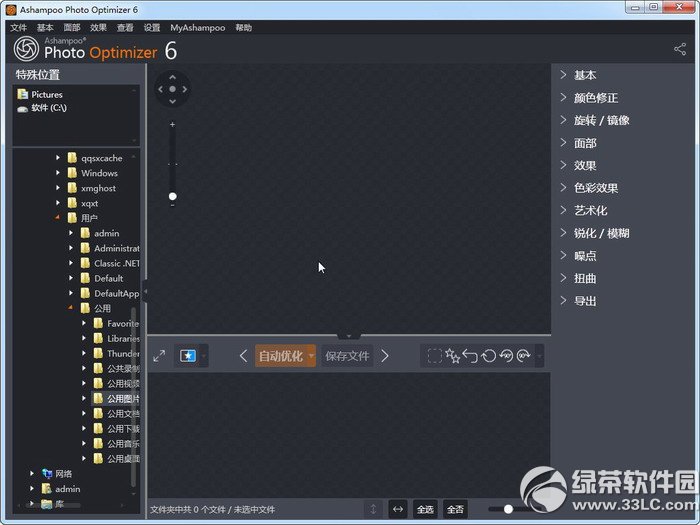
Task: Click the vertical layout arrows button
Action: pyautogui.click(x=373, y=509)
